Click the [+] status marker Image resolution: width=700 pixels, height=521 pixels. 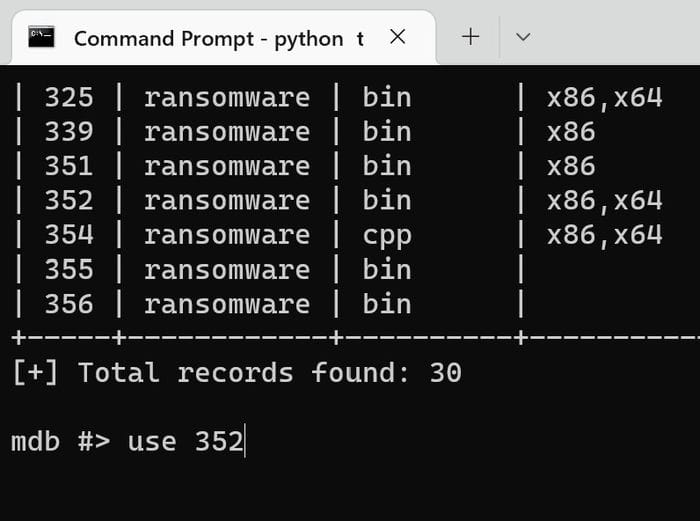pyautogui.click(x=35, y=373)
